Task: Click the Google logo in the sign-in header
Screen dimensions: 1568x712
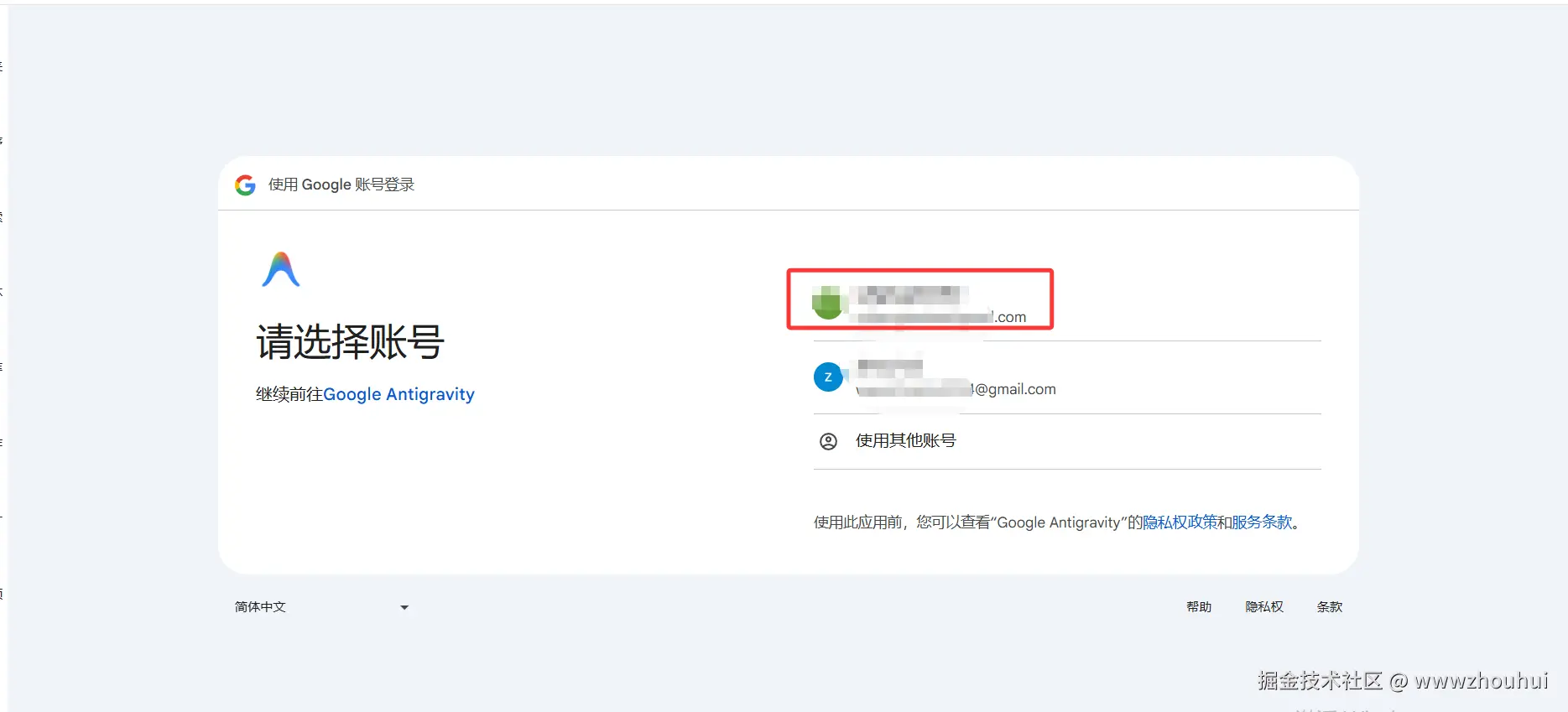Action: [x=245, y=185]
